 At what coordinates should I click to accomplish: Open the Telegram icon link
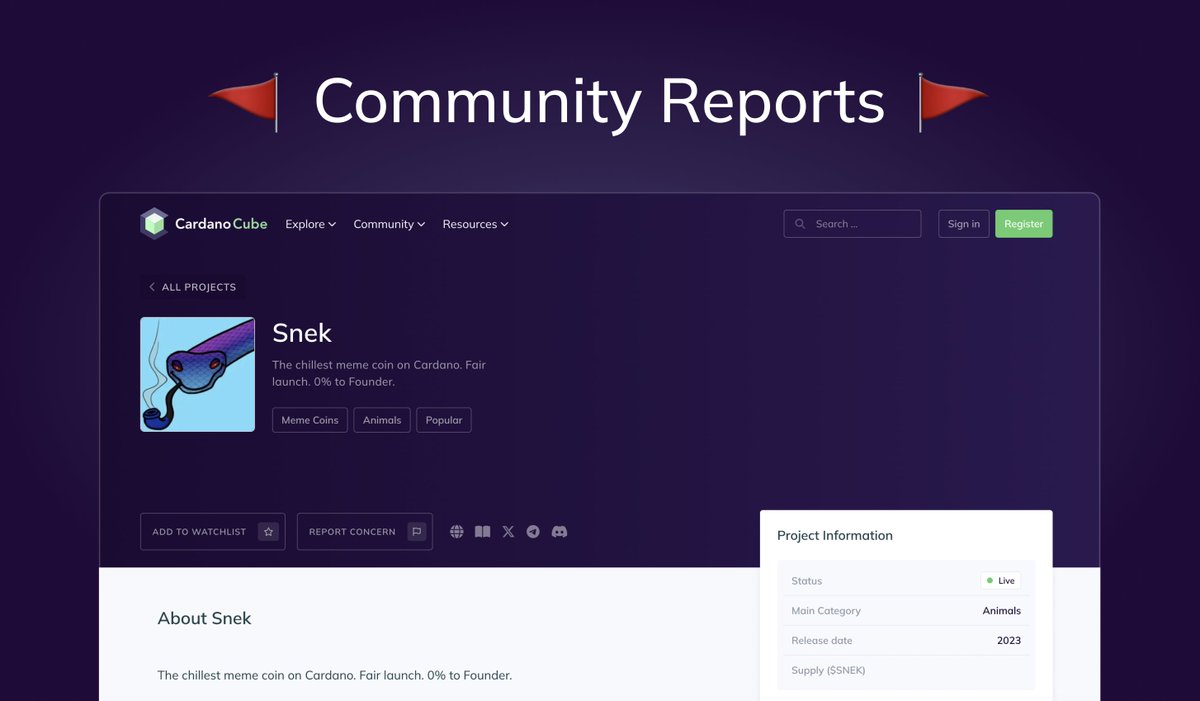533,532
